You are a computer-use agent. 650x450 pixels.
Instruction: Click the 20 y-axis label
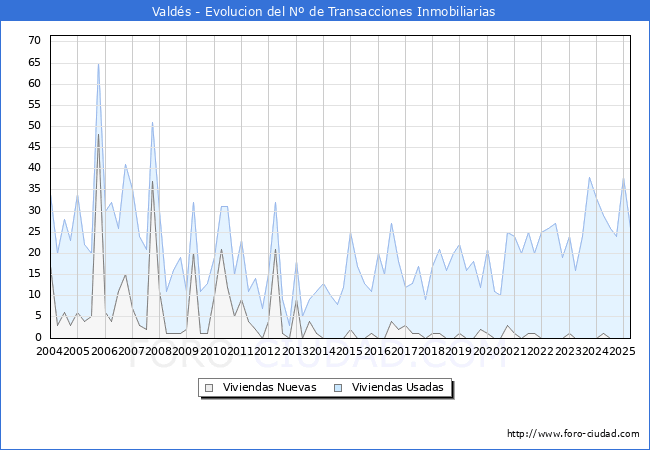pyautogui.click(x=34, y=253)
